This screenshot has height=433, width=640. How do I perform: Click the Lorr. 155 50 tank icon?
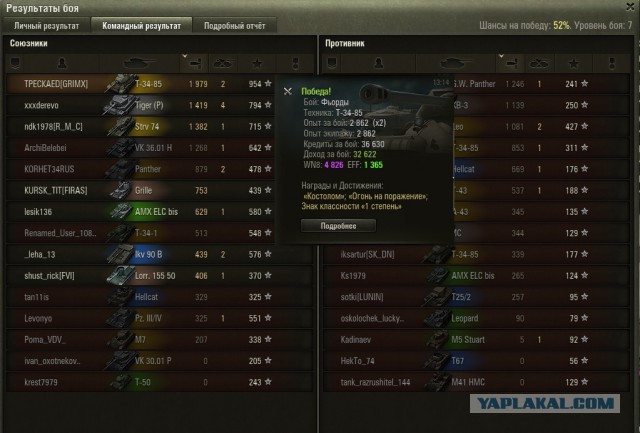(x=120, y=275)
